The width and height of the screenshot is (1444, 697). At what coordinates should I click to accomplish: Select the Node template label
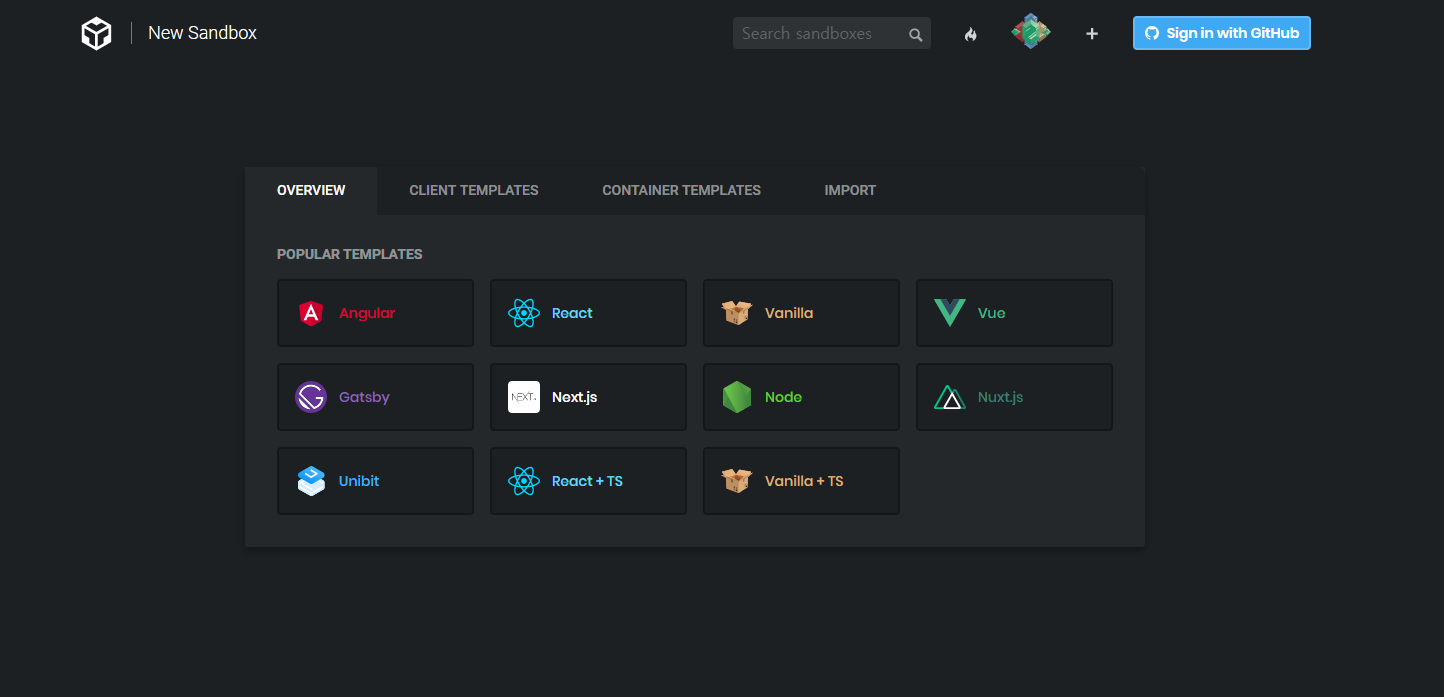(x=783, y=397)
